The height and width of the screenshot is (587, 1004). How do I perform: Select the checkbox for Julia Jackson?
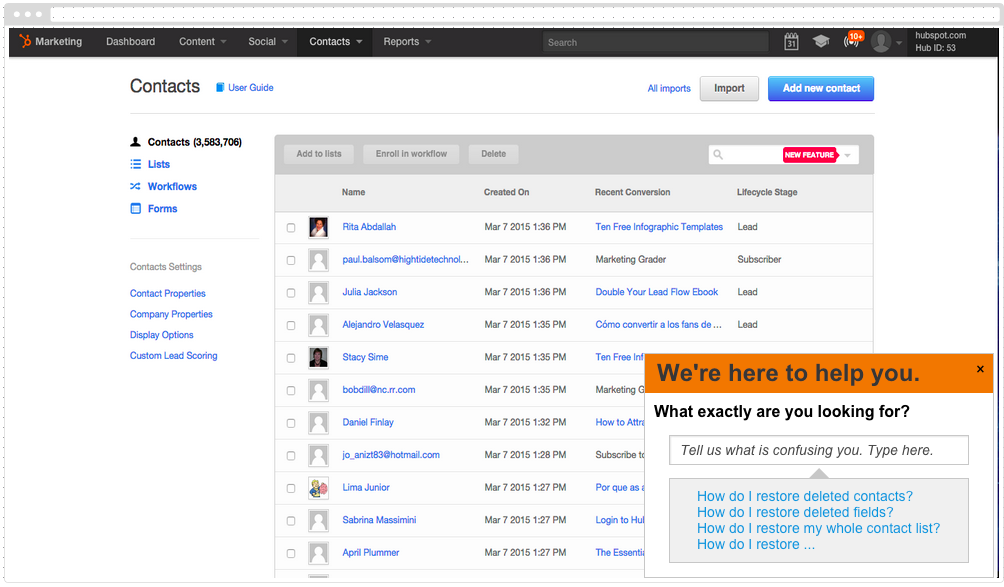coord(291,293)
